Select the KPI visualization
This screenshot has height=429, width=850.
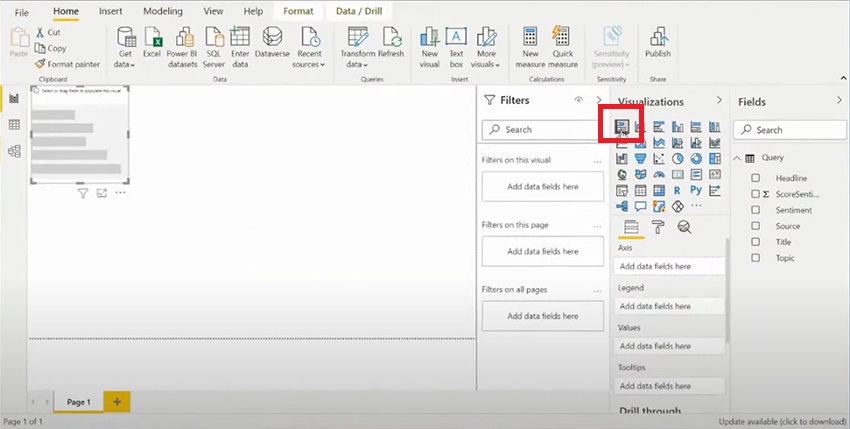coord(715,174)
